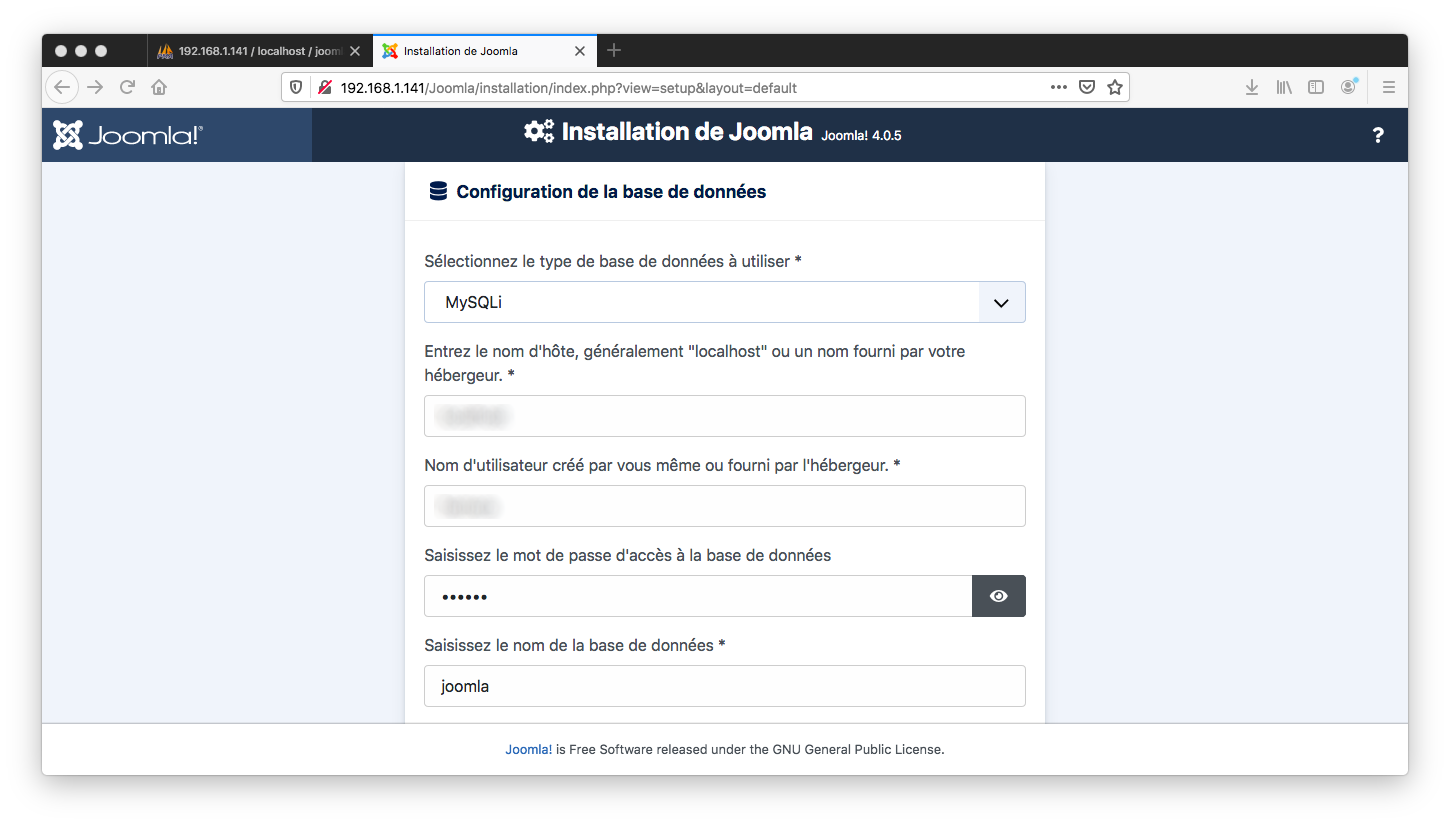
Task: Open page actions three-dot menu
Action: 1059,87
